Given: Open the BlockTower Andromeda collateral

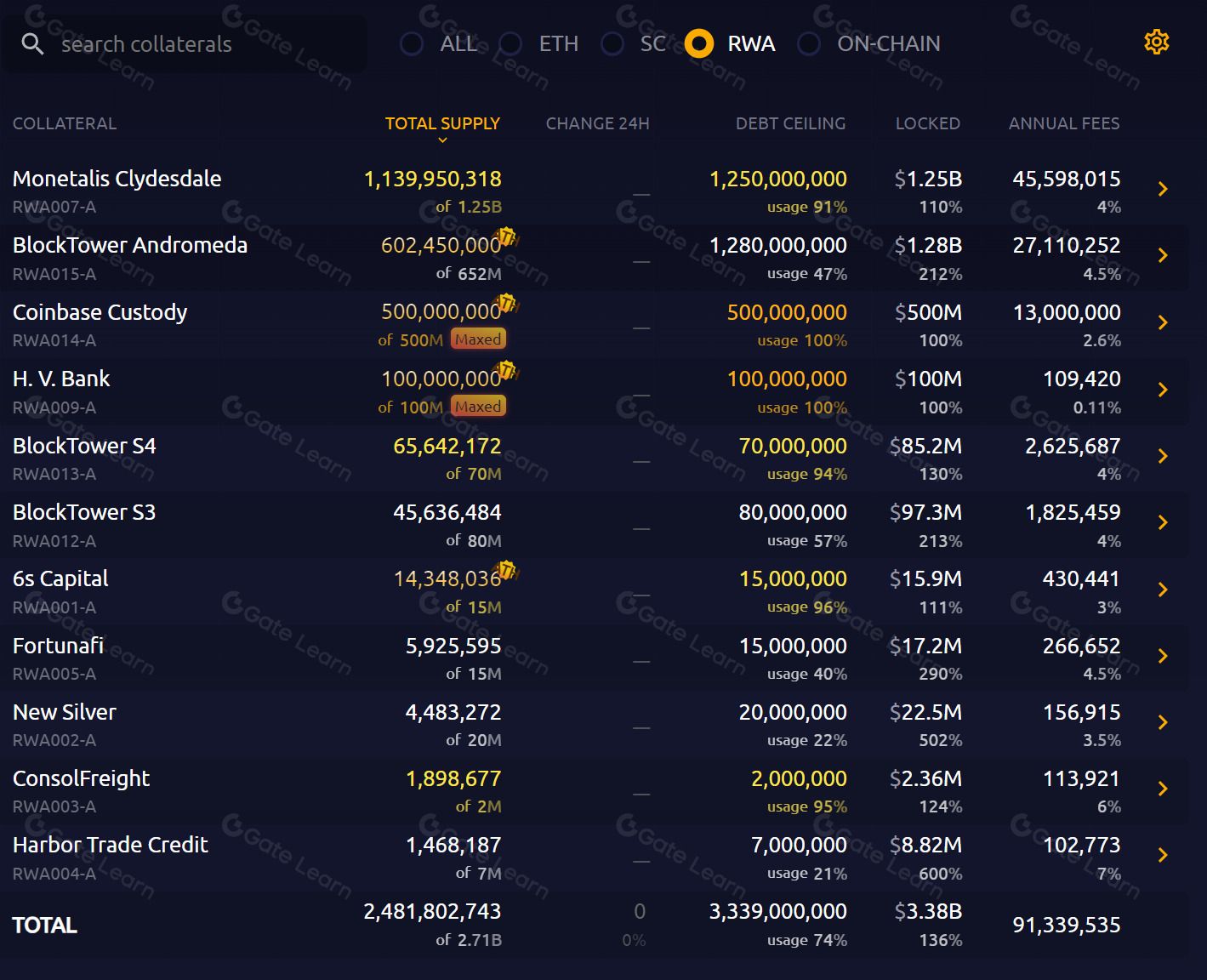Looking at the screenshot, I should pos(130,245).
